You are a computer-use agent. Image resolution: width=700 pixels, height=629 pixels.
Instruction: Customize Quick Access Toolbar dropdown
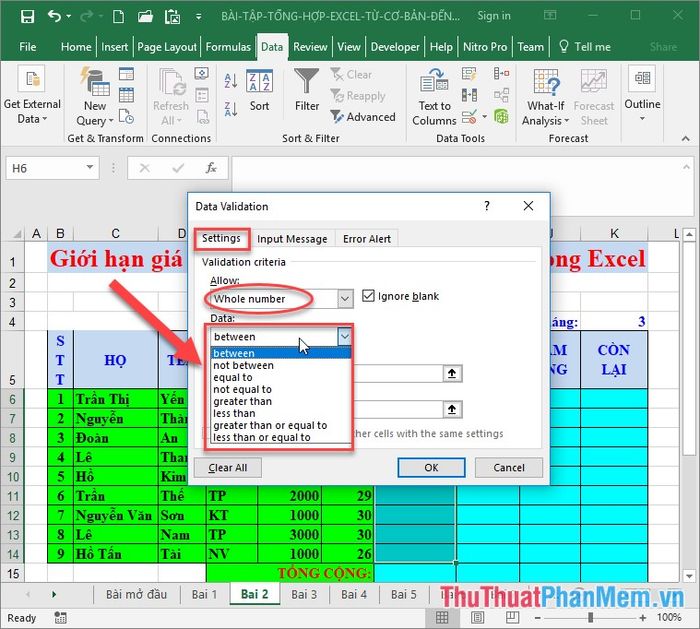[x=198, y=17]
